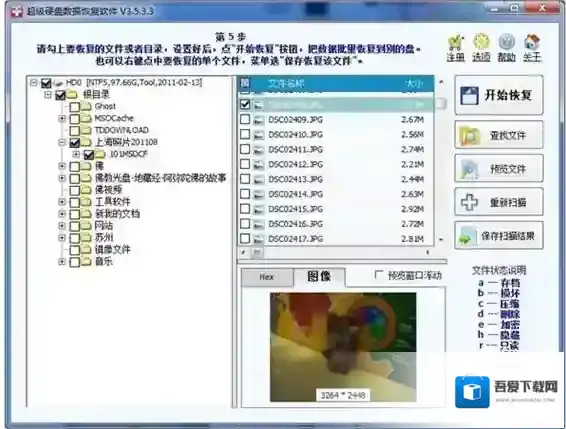
Task: Check the 工具软件 folder checkbox
Action: [x=75, y=203]
